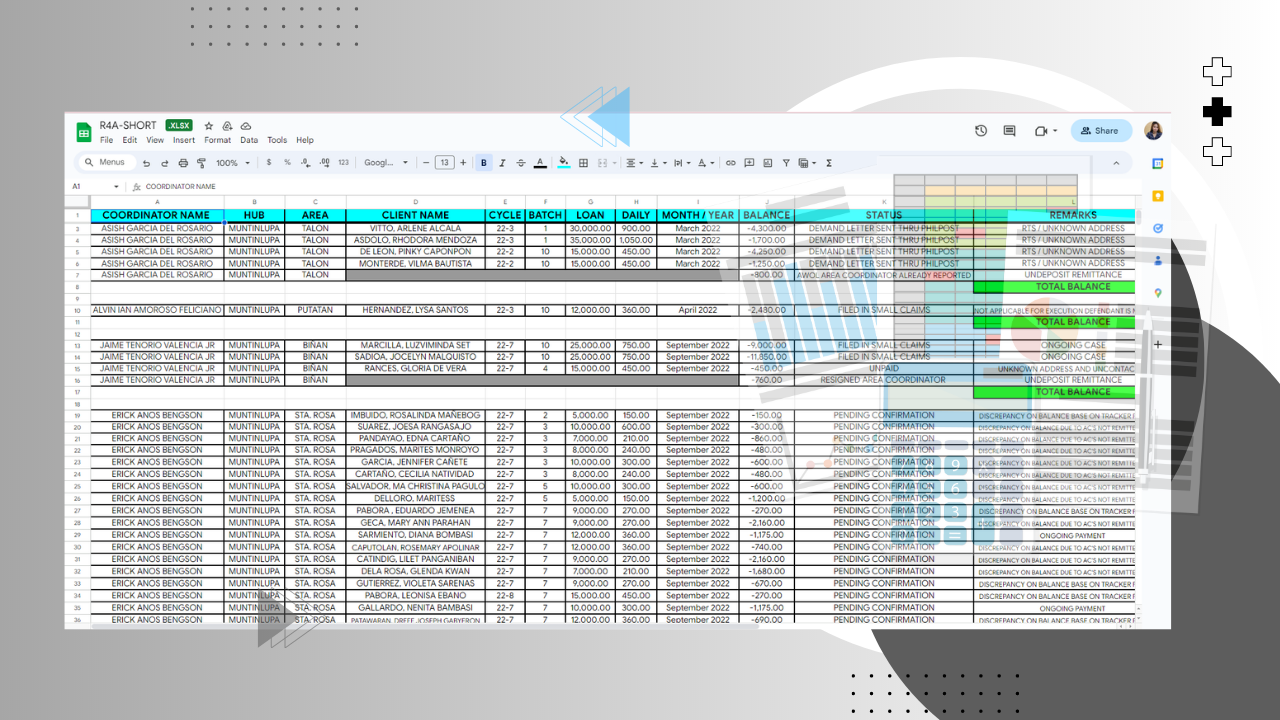Image resolution: width=1280 pixels, height=720 pixels.
Task: Open Google Tasks in the side panel
Action: pos(1157,228)
